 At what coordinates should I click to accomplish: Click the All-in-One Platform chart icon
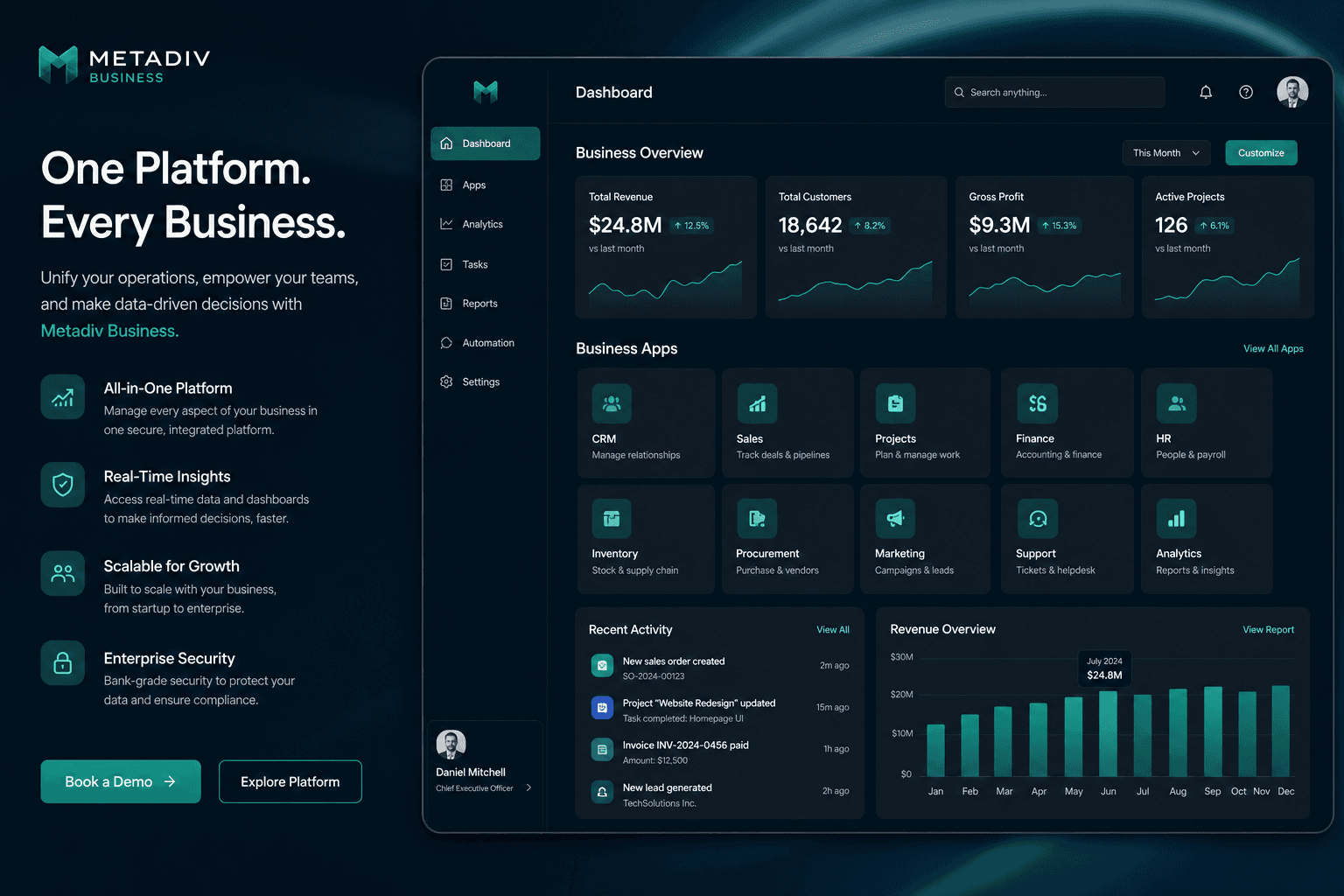tap(63, 397)
